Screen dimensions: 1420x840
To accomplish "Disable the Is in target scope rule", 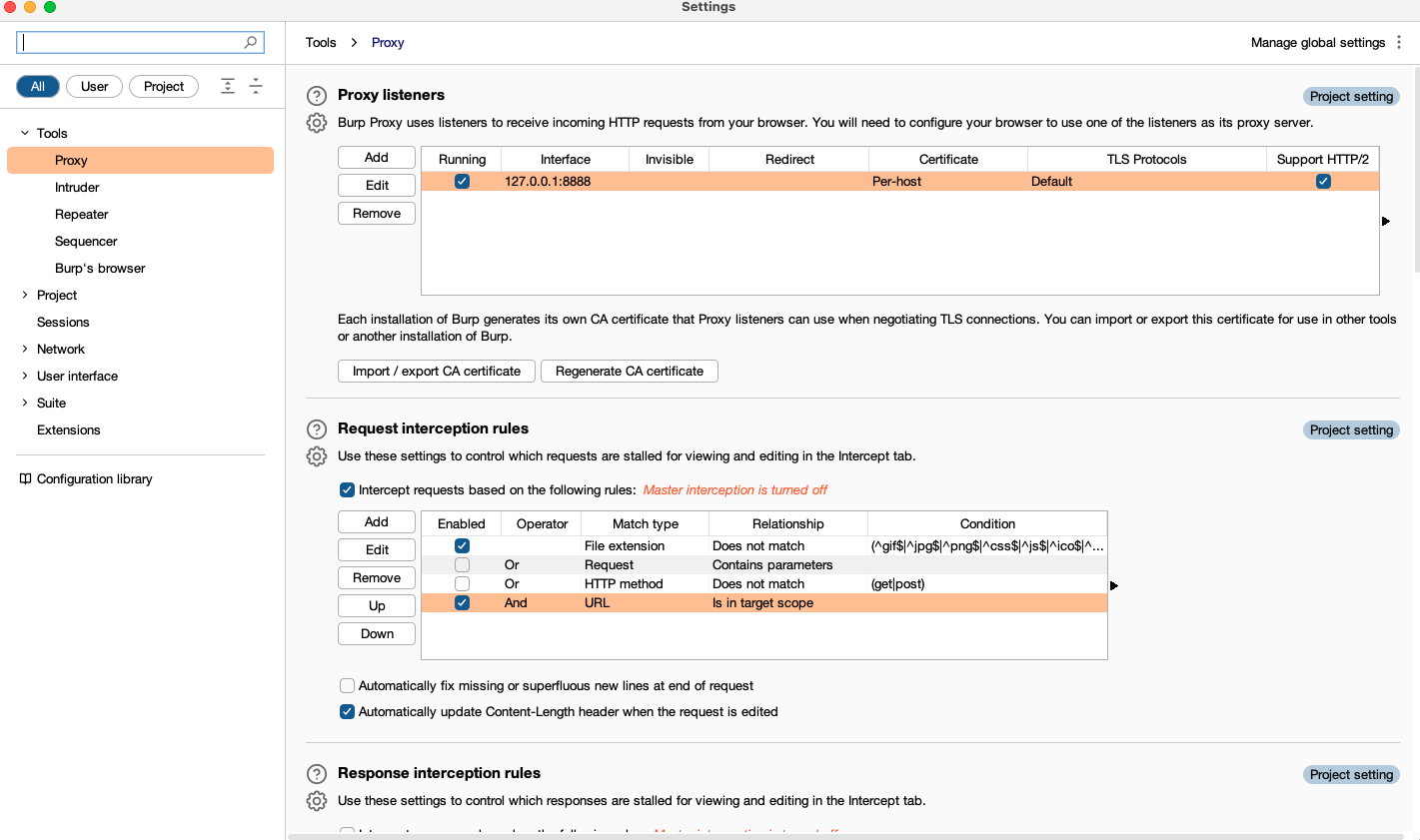I will click(x=462, y=602).
